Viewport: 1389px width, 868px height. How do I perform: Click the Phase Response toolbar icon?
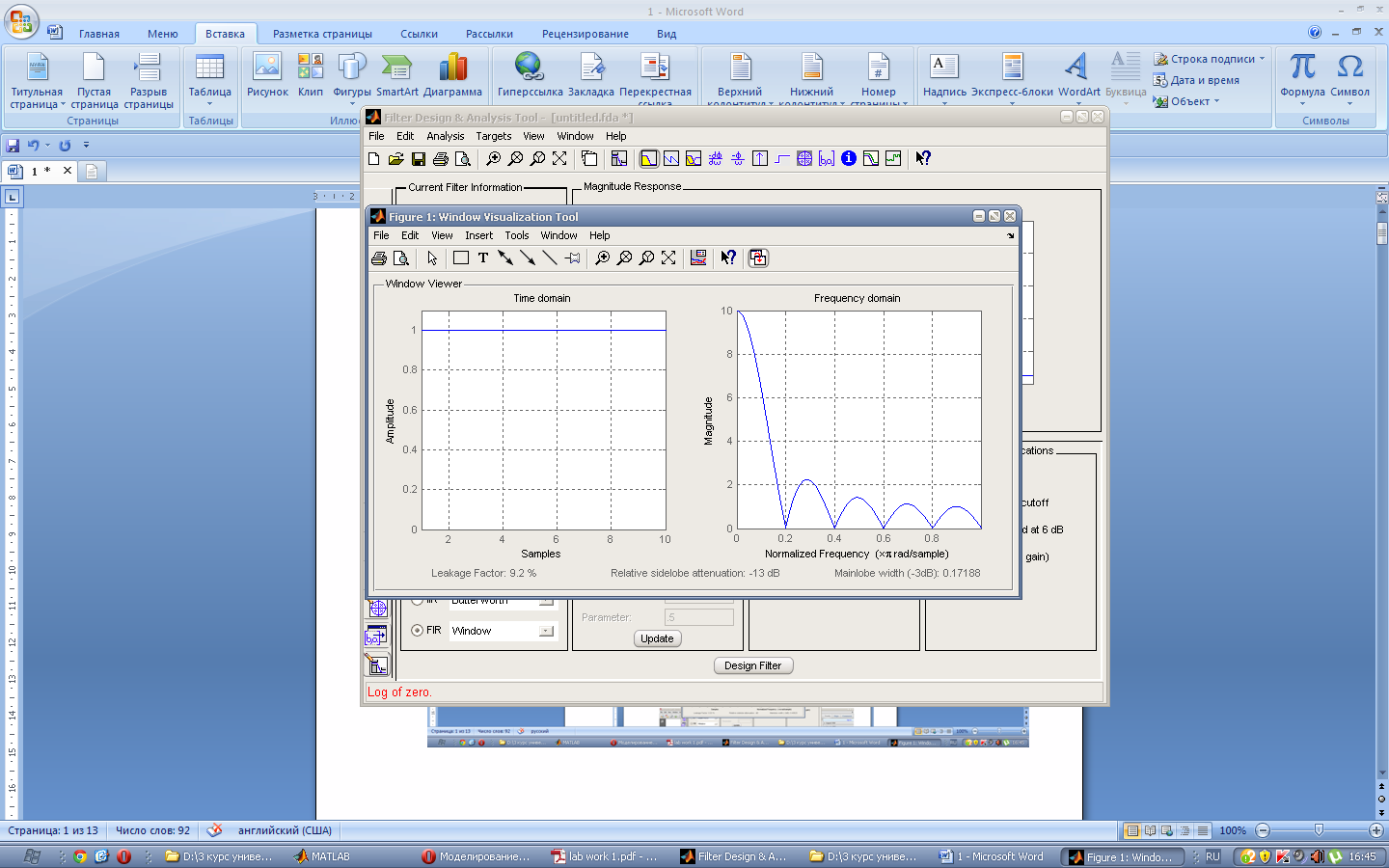pyautogui.click(x=671, y=159)
